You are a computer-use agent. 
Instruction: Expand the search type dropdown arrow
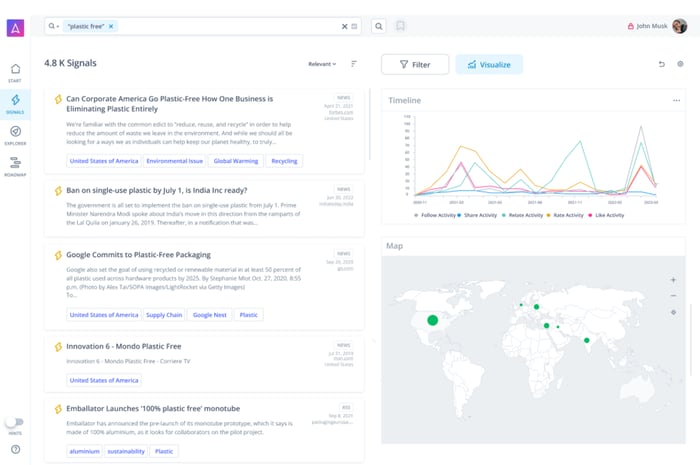54,26
